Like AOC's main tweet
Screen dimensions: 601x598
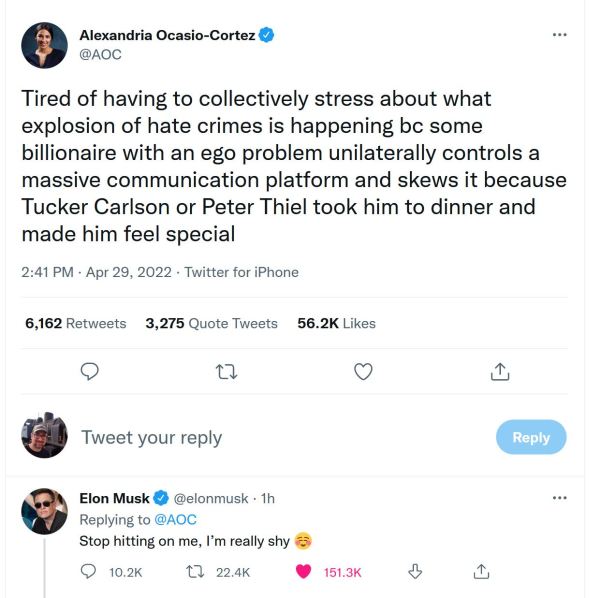pos(364,372)
